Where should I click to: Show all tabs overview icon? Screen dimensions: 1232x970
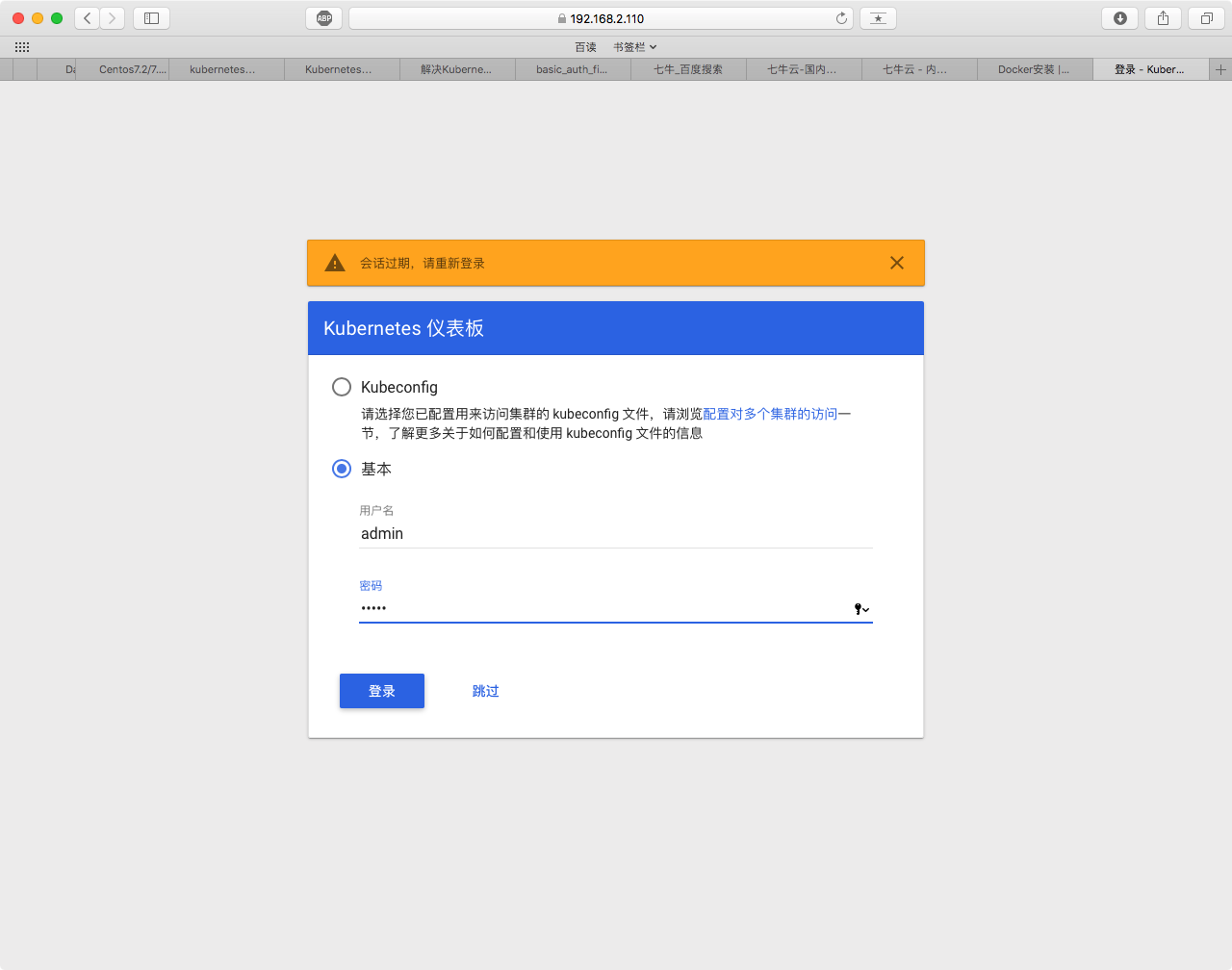point(1206,18)
